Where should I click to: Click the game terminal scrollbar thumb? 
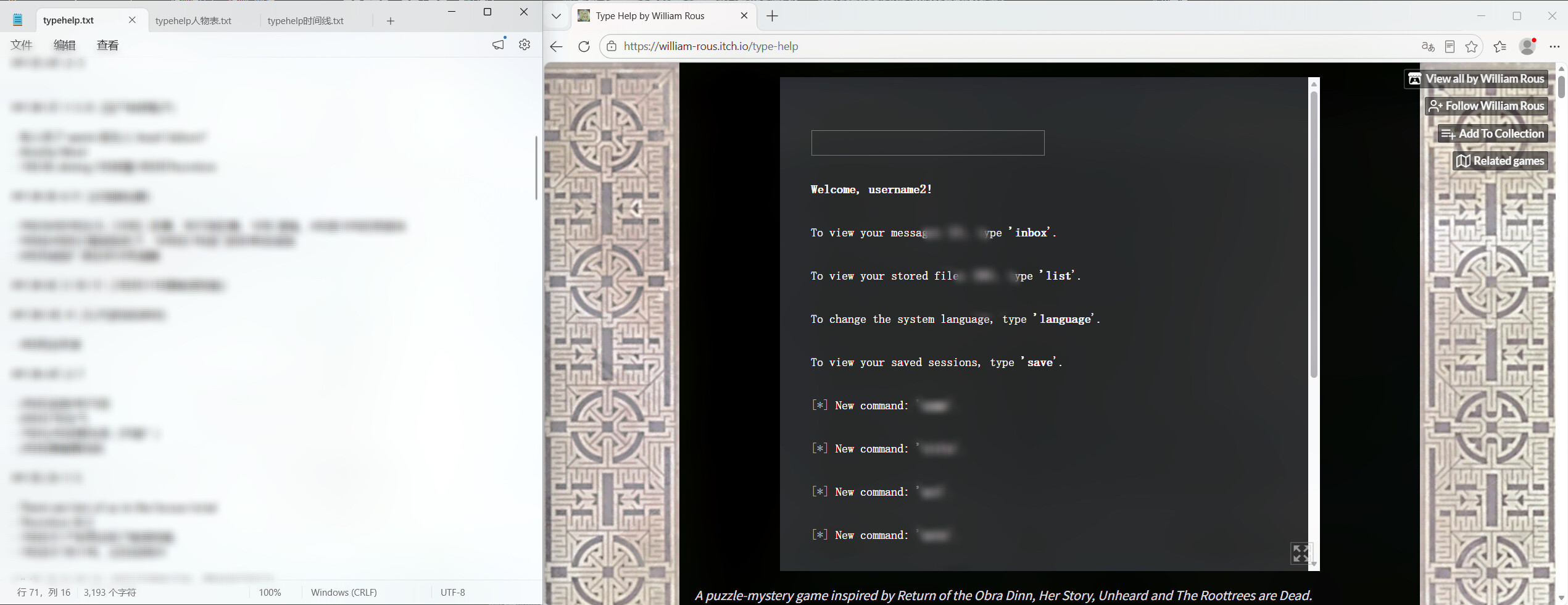(1314, 235)
